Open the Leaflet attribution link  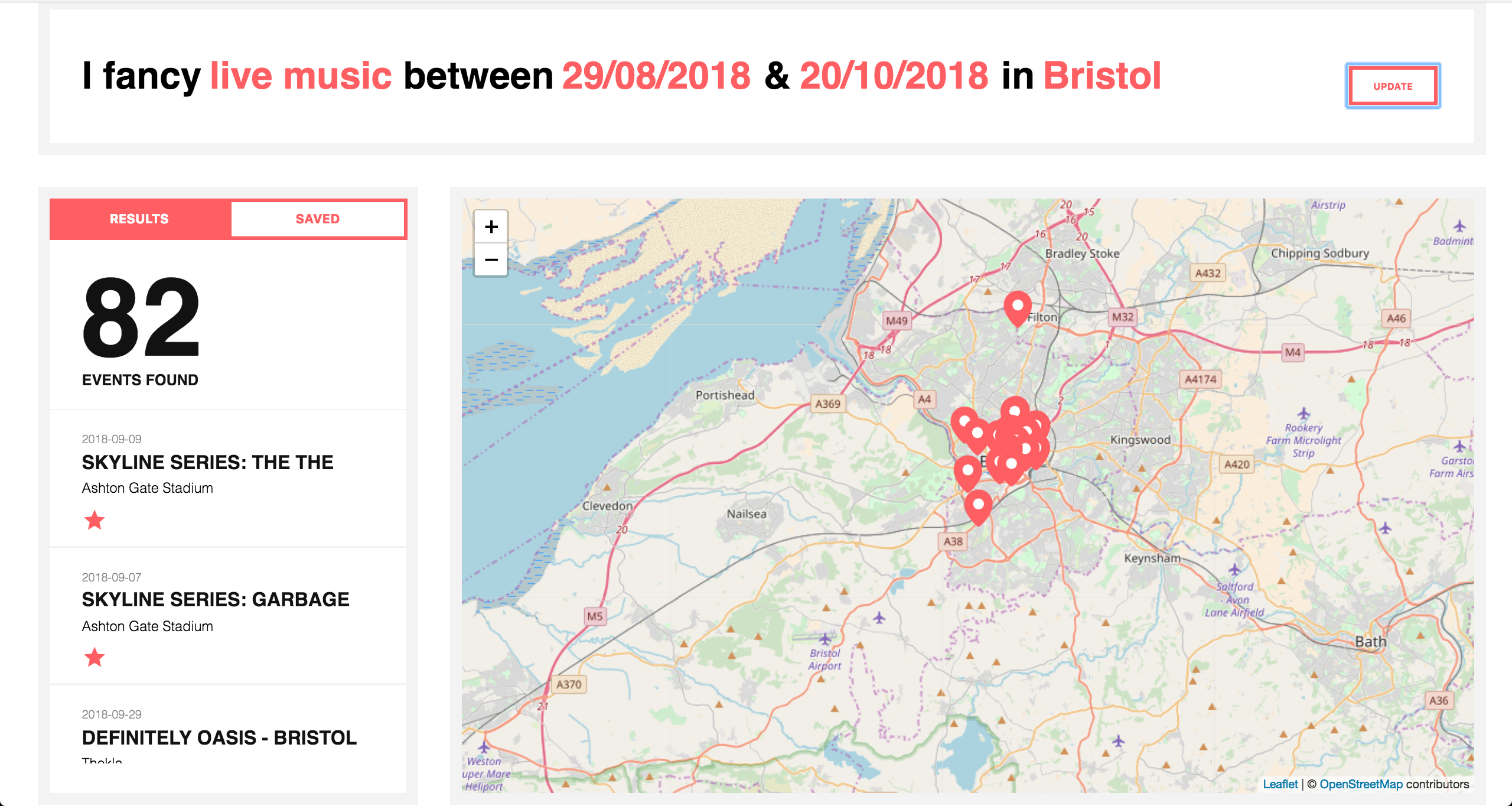[x=1280, y=784]
